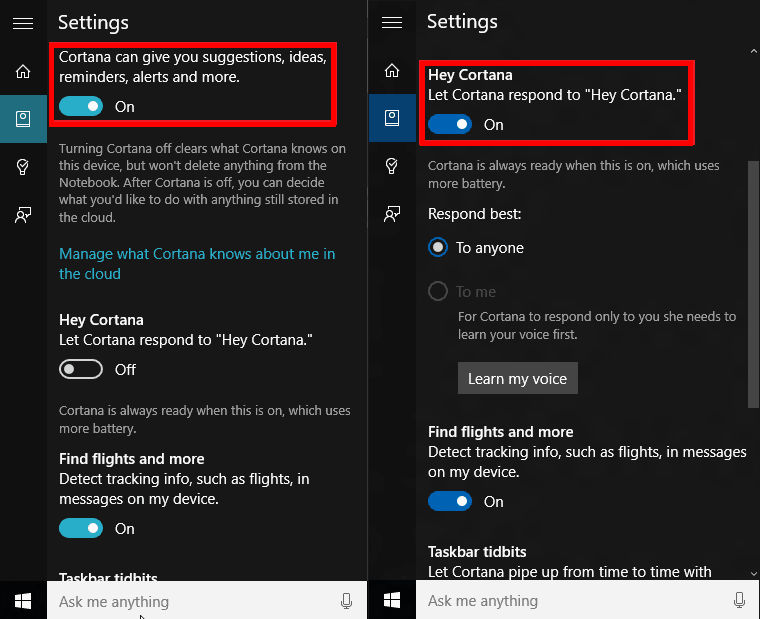Disable Find flights toggle in right panel
The width and height of the screenshot is (760, 619).
[x=450, y=501]
